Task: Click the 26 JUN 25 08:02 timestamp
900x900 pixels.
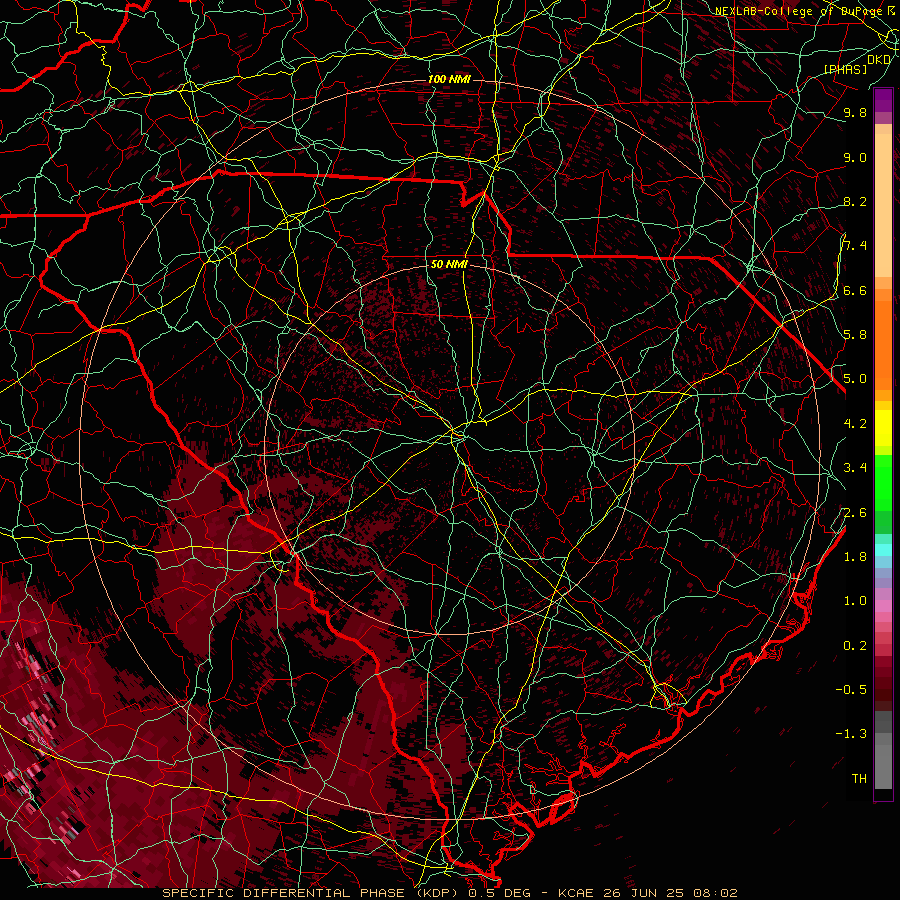Action: point(672,893)
